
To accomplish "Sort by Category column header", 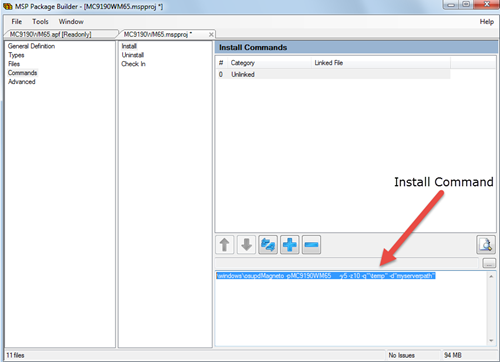I will click(269, 63).
